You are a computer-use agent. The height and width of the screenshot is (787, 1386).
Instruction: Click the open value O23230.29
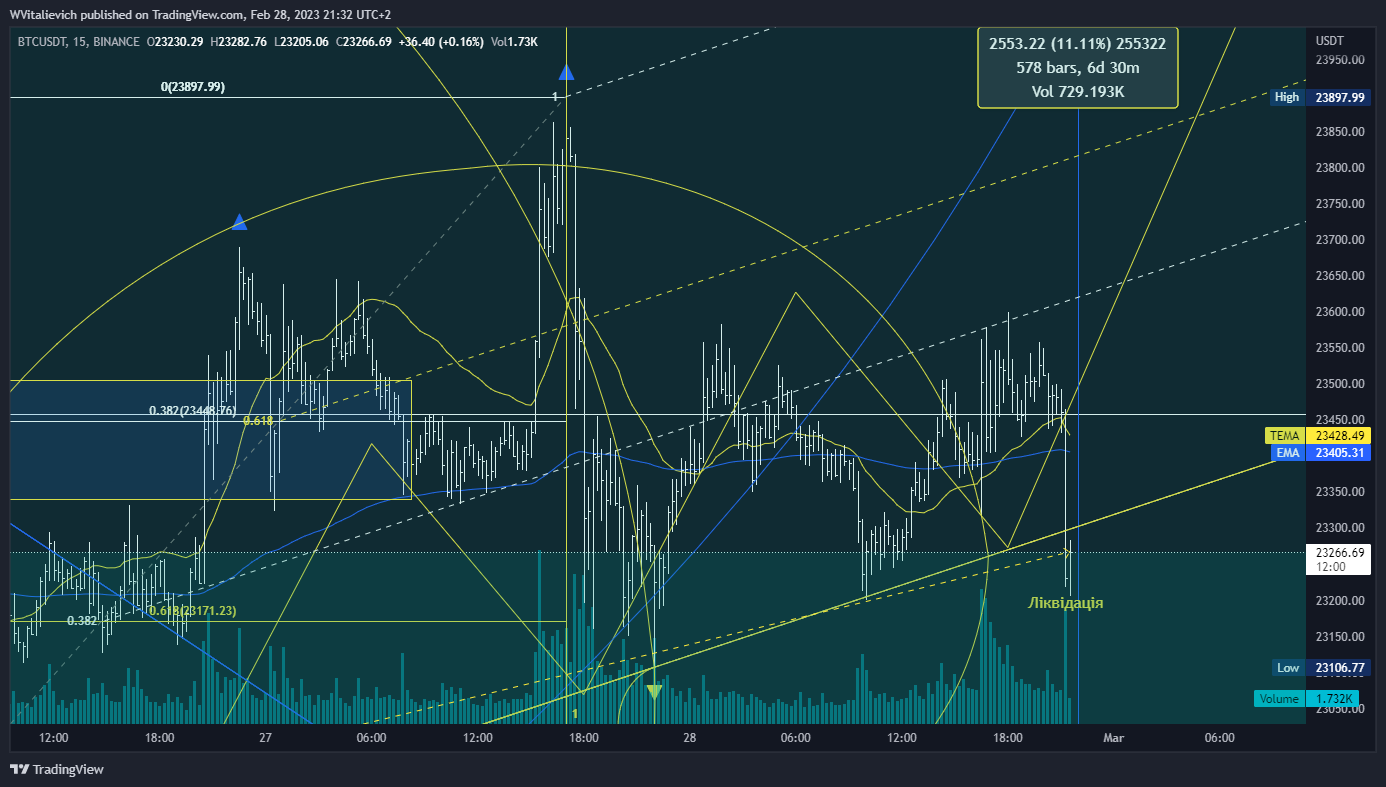175,42
